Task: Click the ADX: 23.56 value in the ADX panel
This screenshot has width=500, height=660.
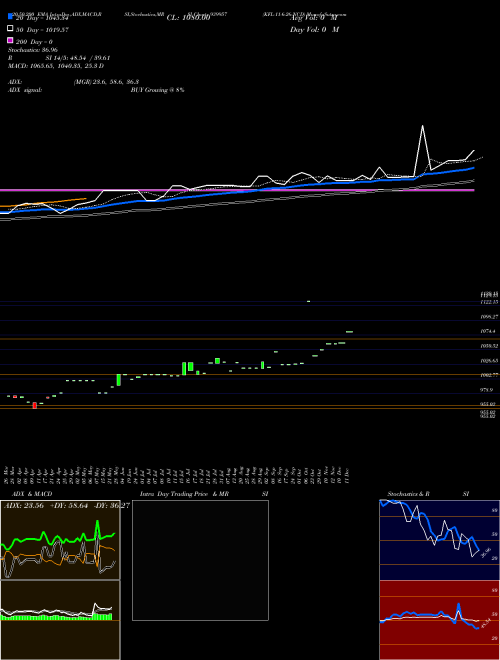Action: (24, 506)
